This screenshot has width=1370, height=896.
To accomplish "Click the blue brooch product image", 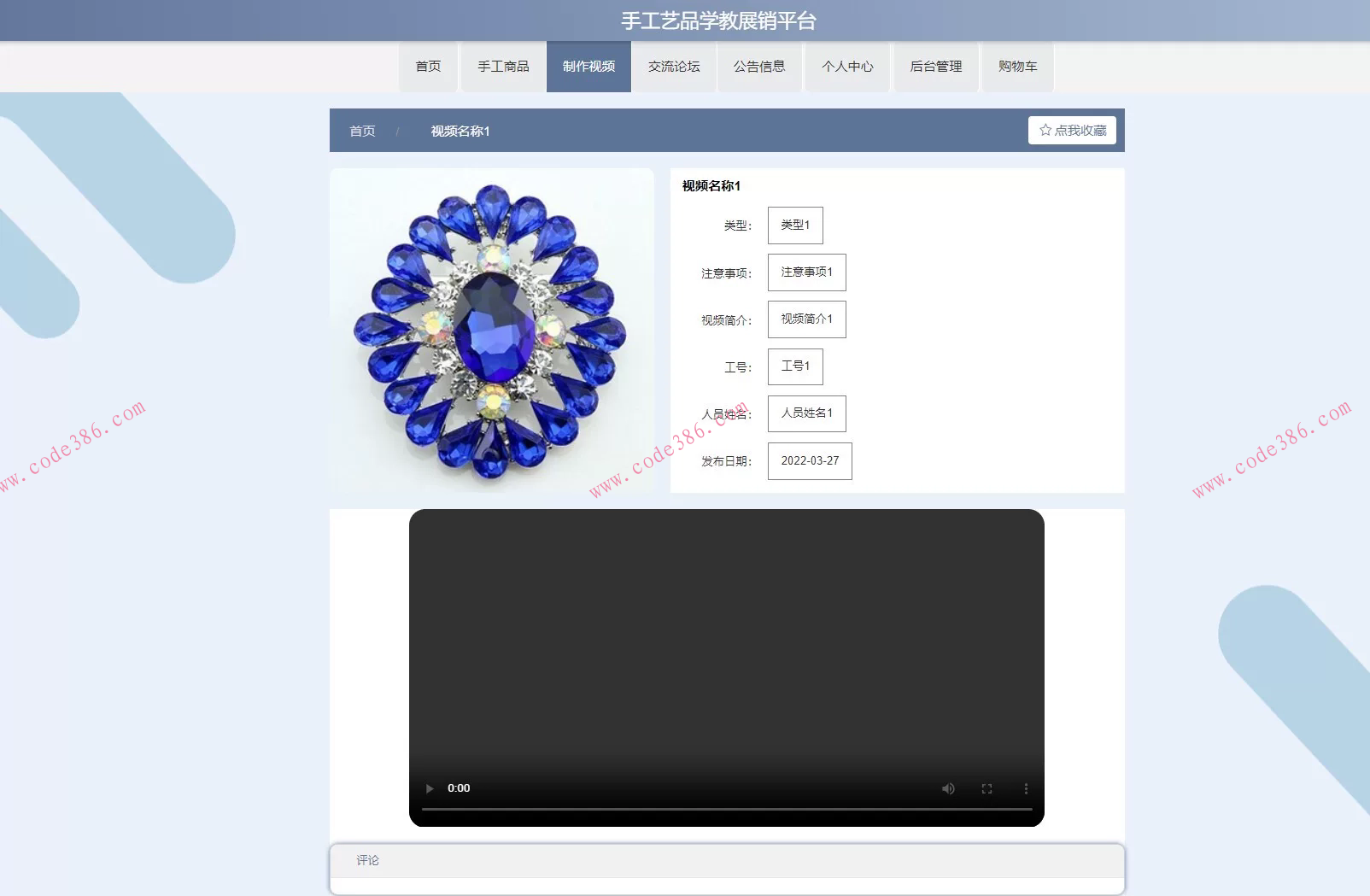I will [x=492, y=332].
